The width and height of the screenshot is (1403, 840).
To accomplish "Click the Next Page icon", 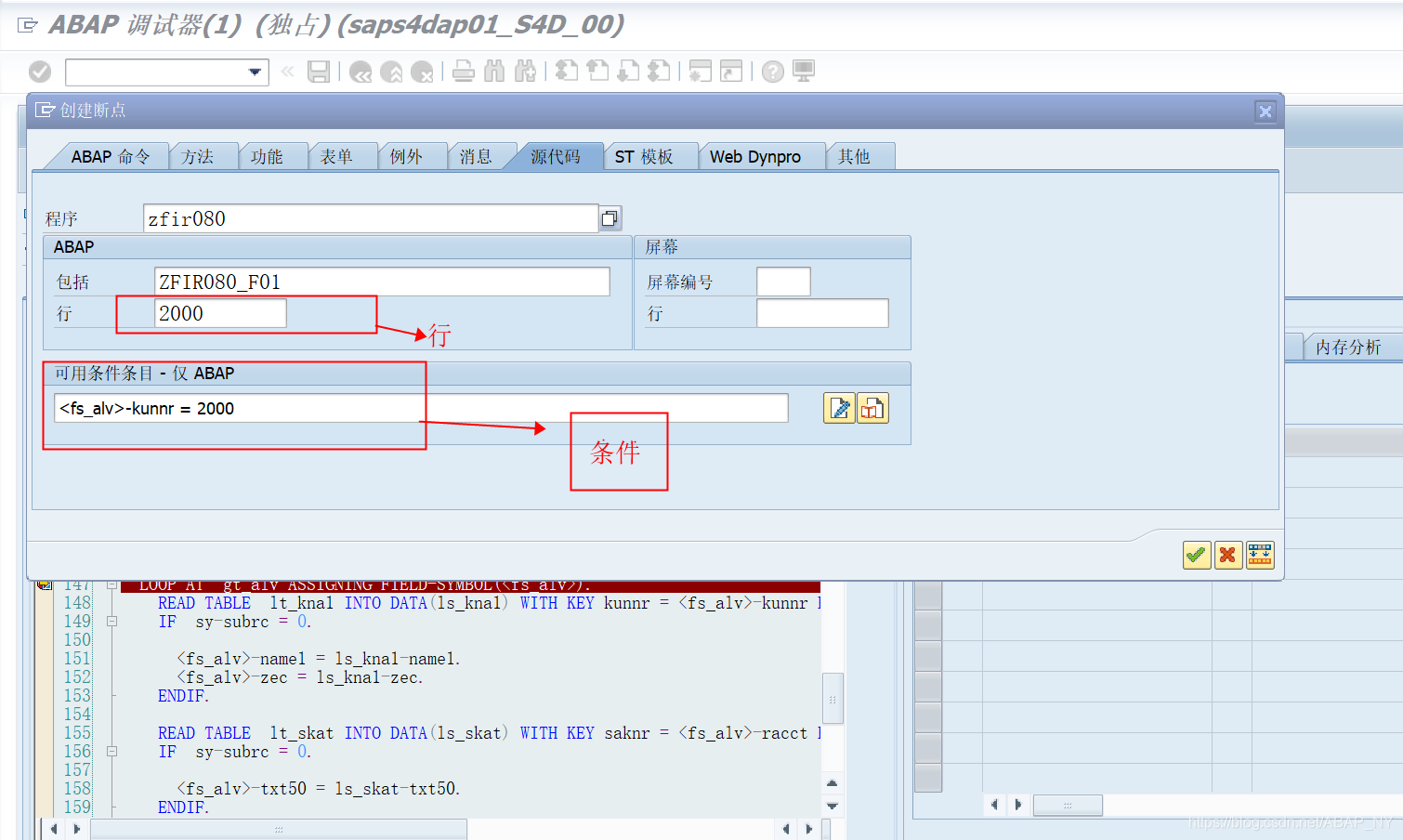I will coord(628,72).
